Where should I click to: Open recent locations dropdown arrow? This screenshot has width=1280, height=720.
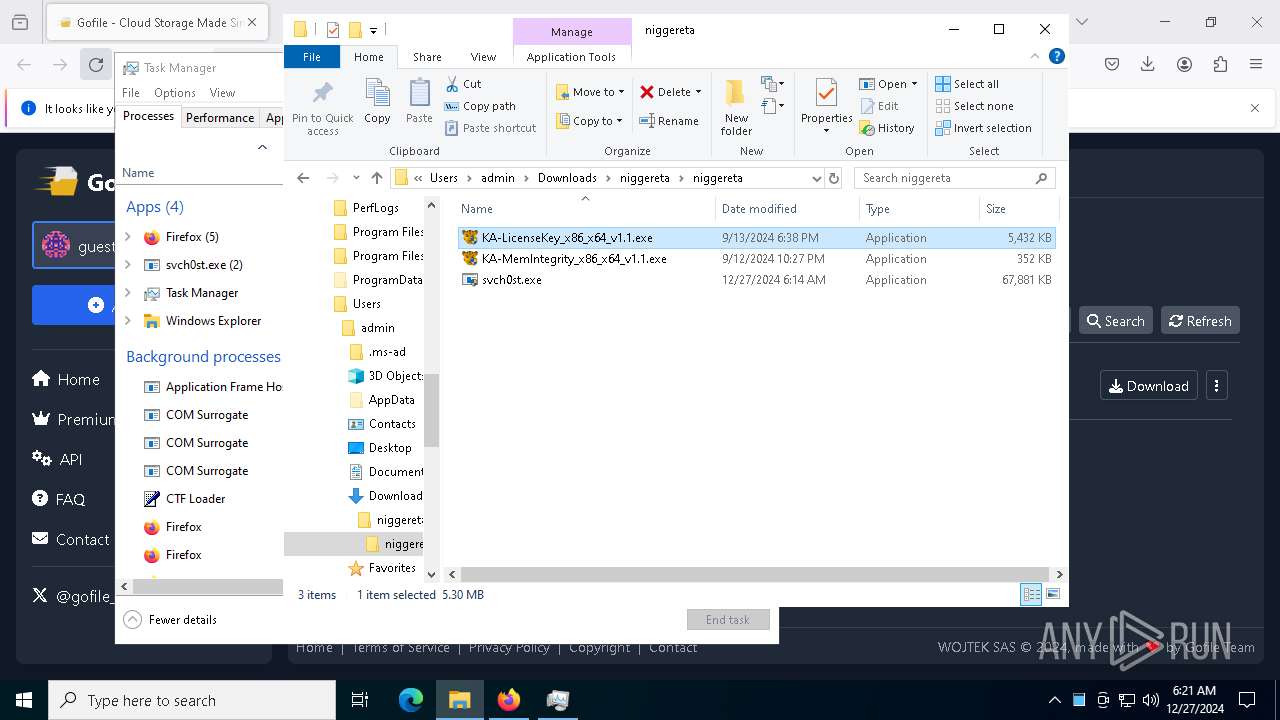pyautogui.click(x=356, y=178)
